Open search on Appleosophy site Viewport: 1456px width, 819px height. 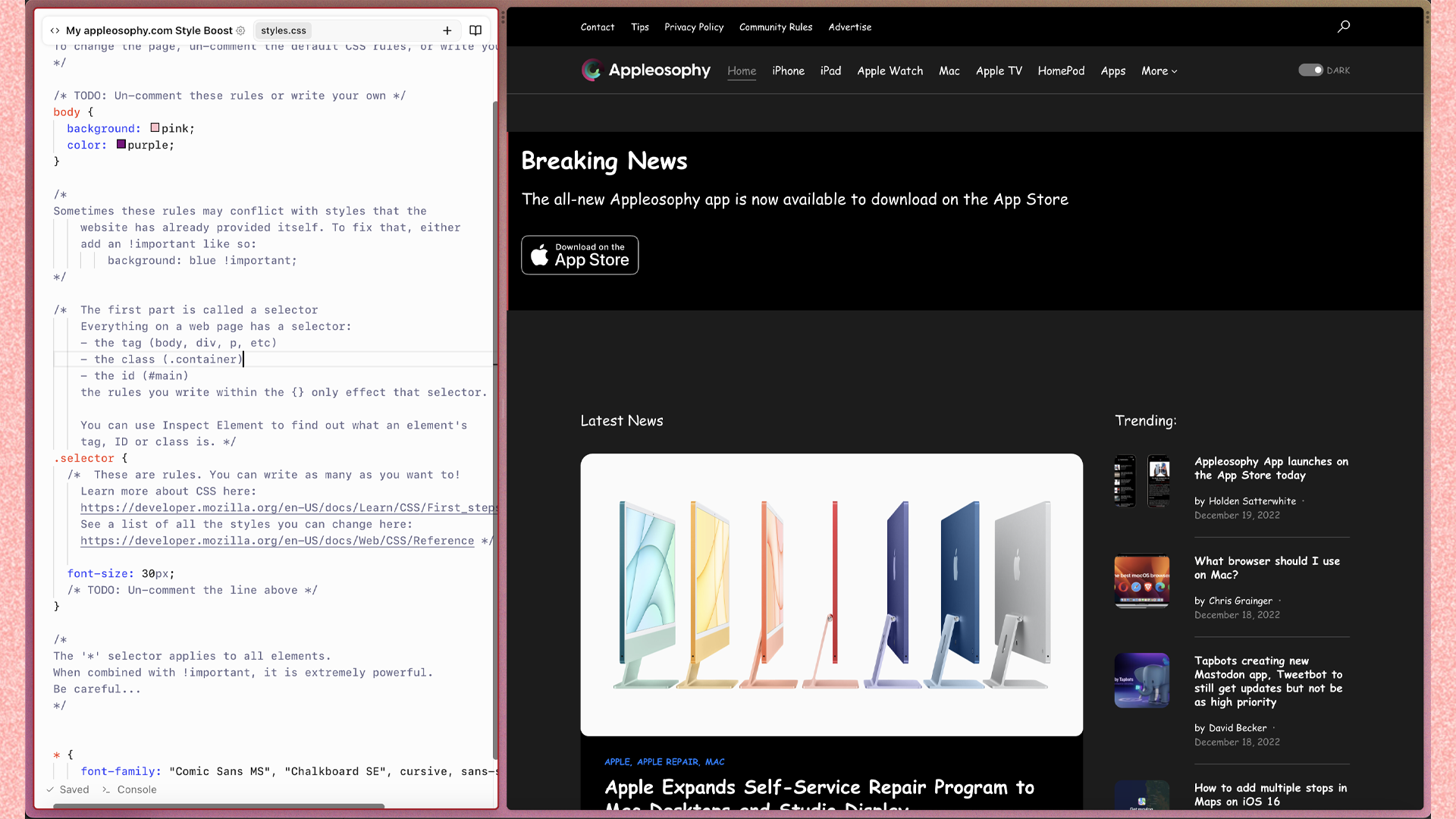tap(1344, 27)
